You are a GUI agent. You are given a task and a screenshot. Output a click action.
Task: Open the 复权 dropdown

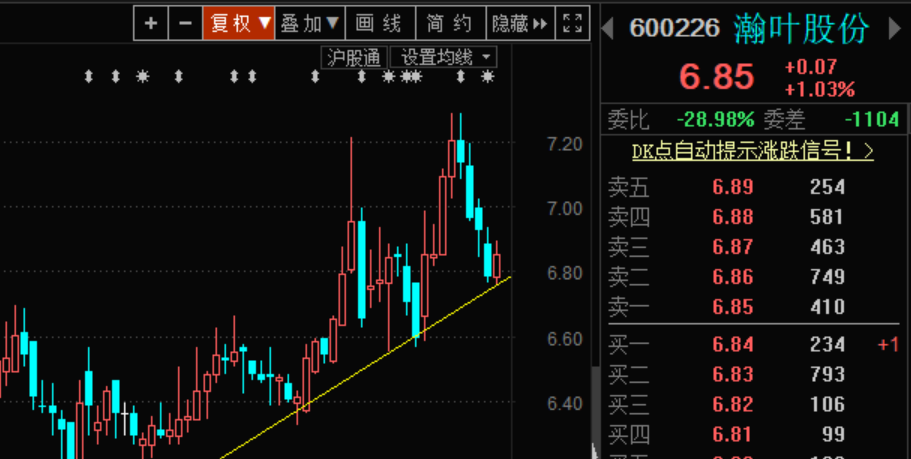pyautogui.click(x=239, y=23)
